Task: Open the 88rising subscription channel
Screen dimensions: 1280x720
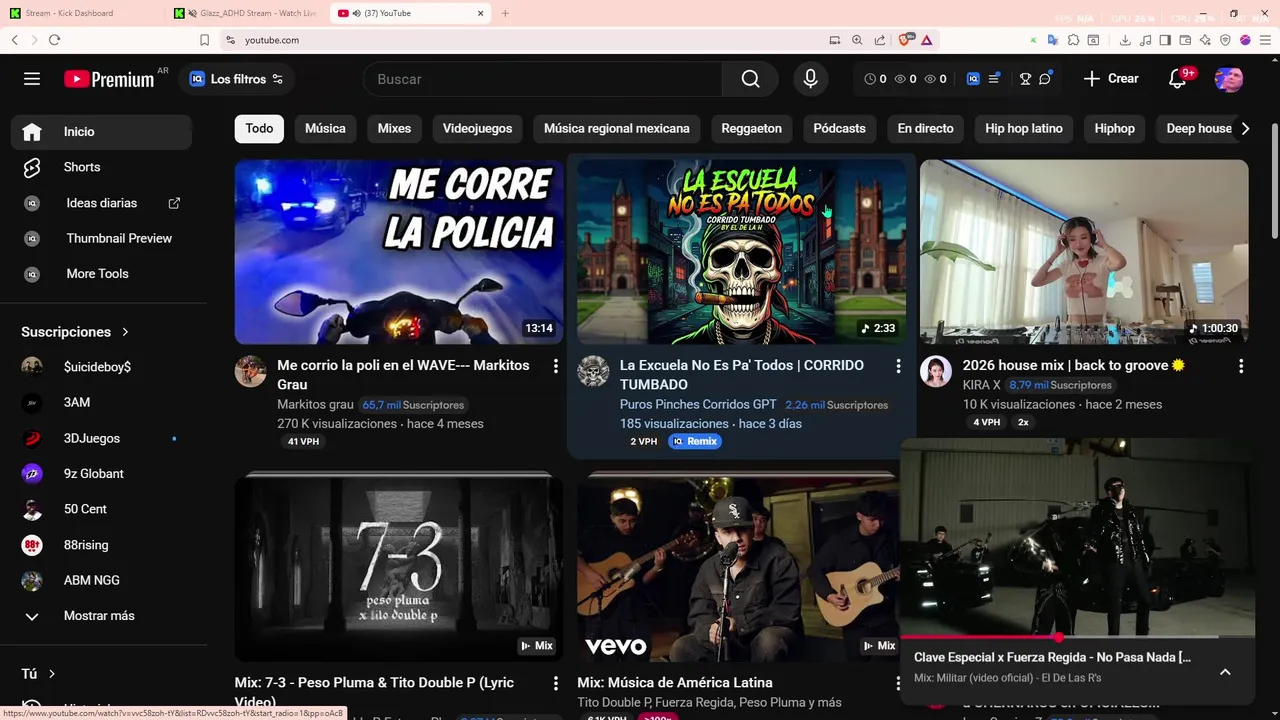Action: click(x=101, y=545)
